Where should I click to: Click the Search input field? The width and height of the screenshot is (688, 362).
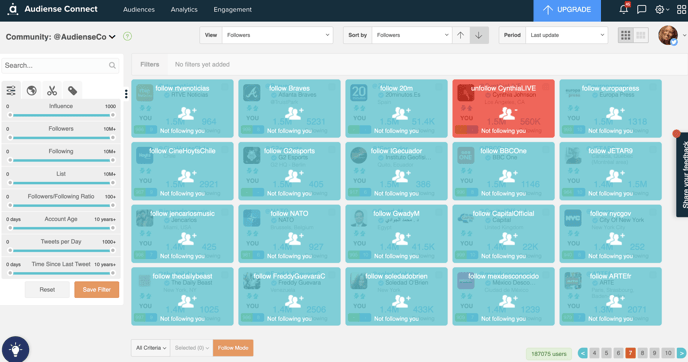click(60, 65)
